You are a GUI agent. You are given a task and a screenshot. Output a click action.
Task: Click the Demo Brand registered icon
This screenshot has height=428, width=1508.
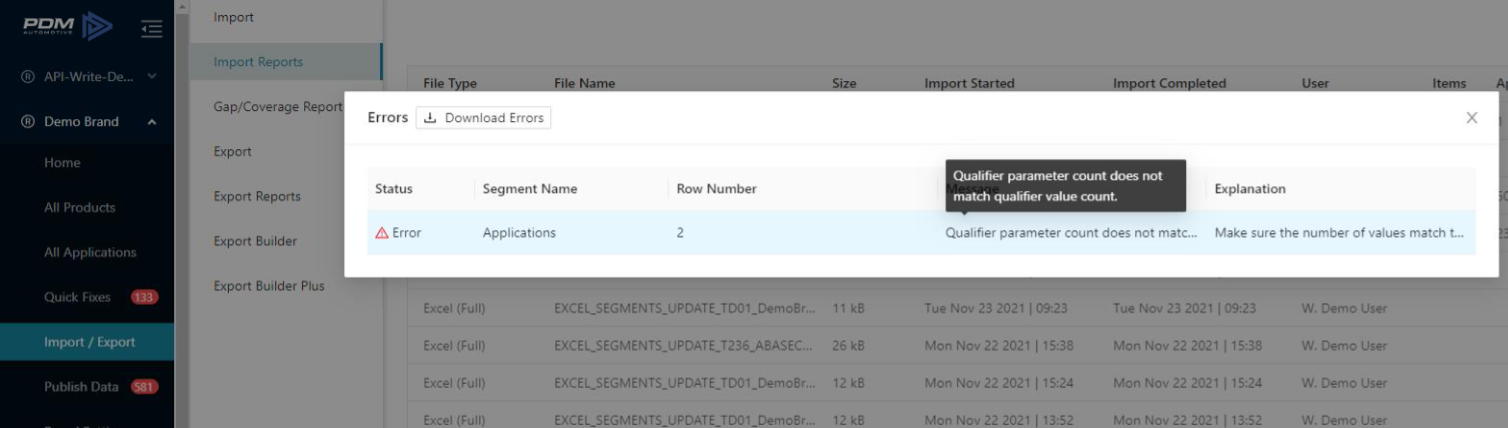pyautogui.click(x=29, y=122)
